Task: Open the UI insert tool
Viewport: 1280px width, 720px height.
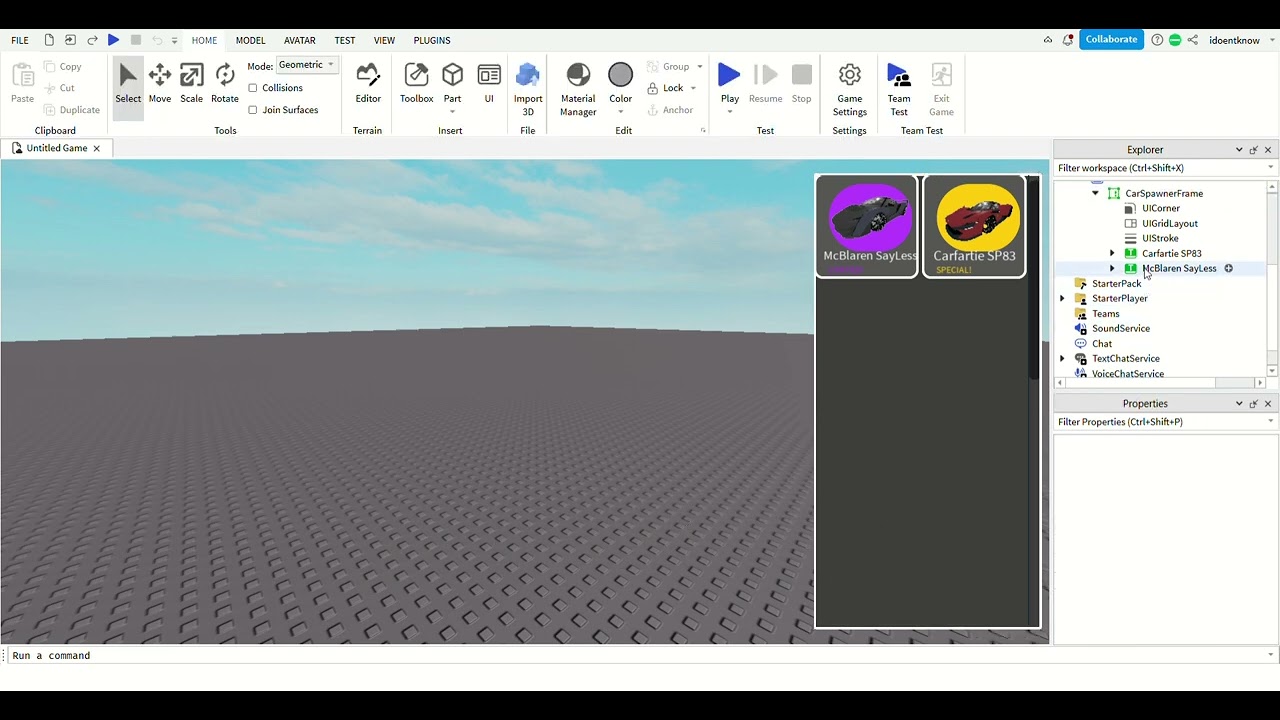Action: pyautogui.click(x=489, y=84)
